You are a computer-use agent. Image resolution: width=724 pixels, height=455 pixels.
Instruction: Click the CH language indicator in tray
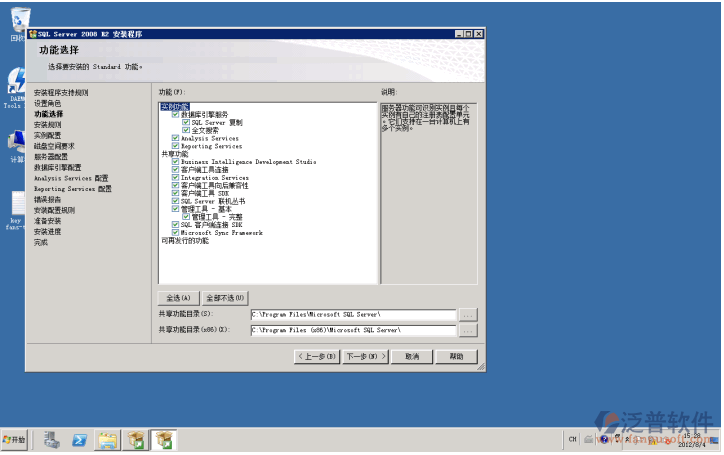pyautogui.click(x=572, y=439)
